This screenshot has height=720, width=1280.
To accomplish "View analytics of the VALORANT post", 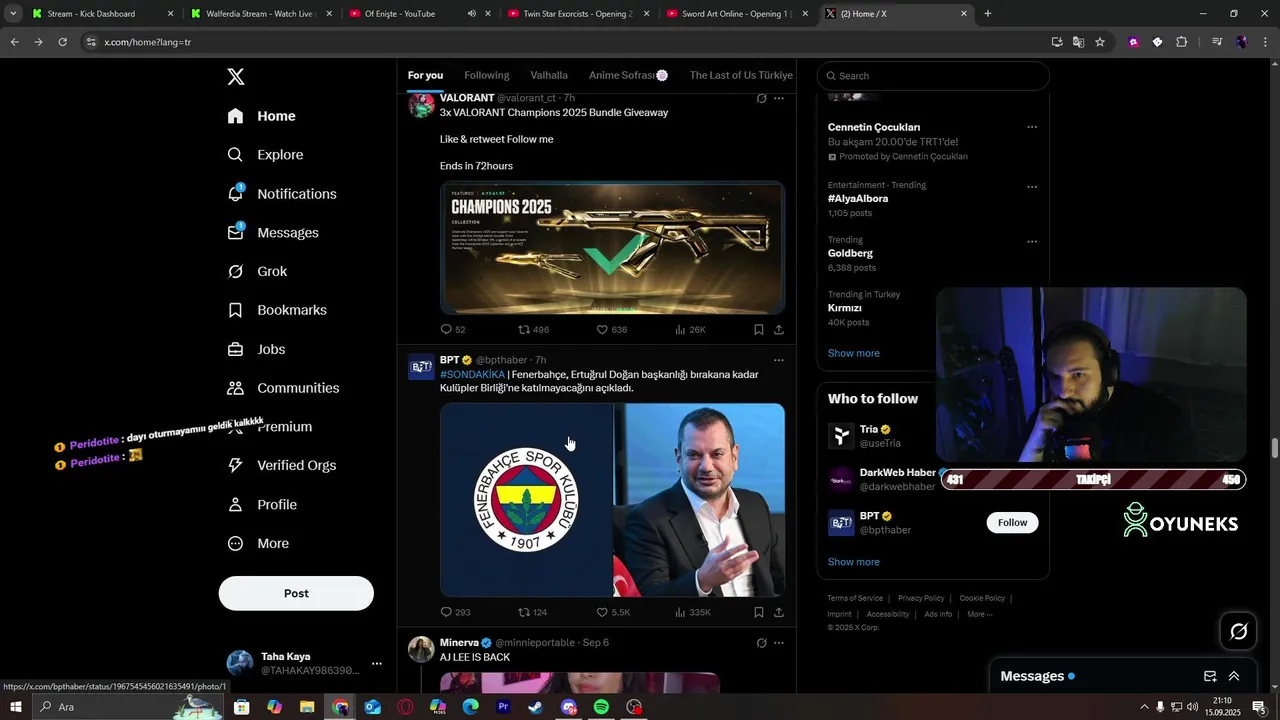I will click(690, 330).
